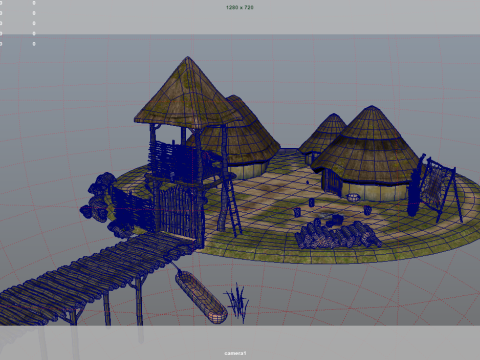Pick the dugout canoe below the bridge
This screenshot has height=360, width=480.
click(x=201, y=297)
